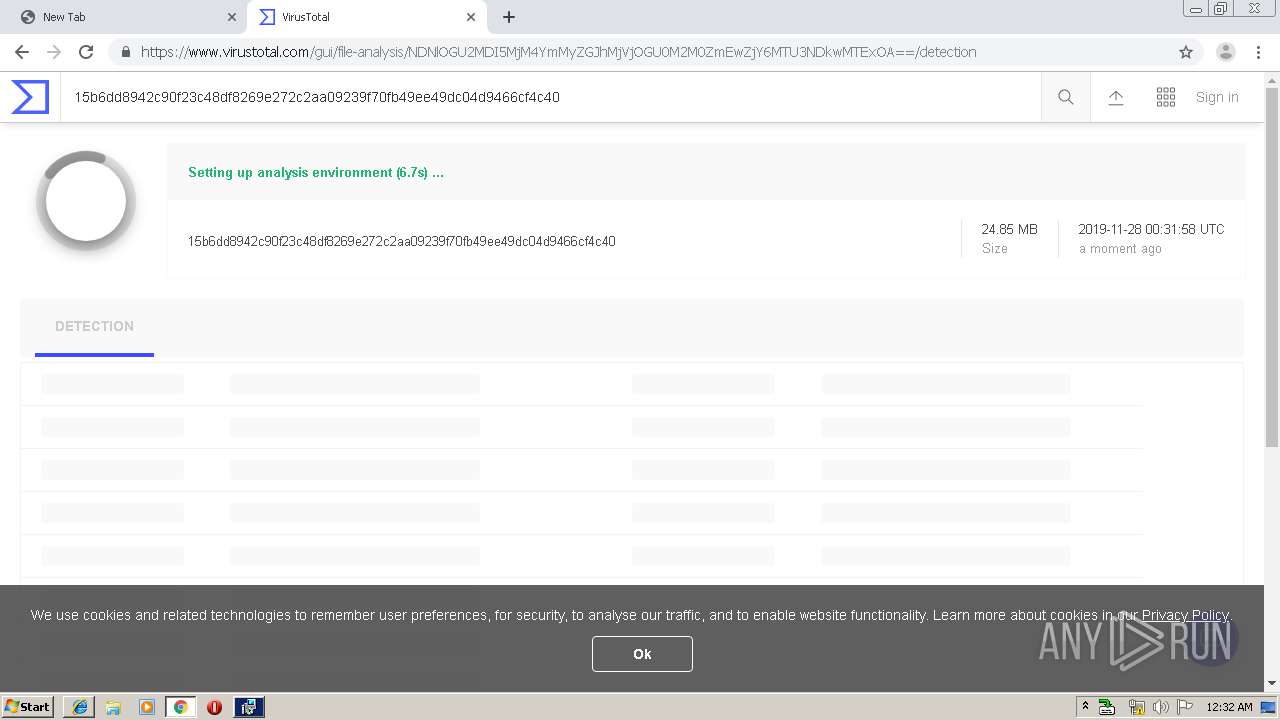
Task: Open Windows Explorer folder taskbar icon
Action: point(113,707)
